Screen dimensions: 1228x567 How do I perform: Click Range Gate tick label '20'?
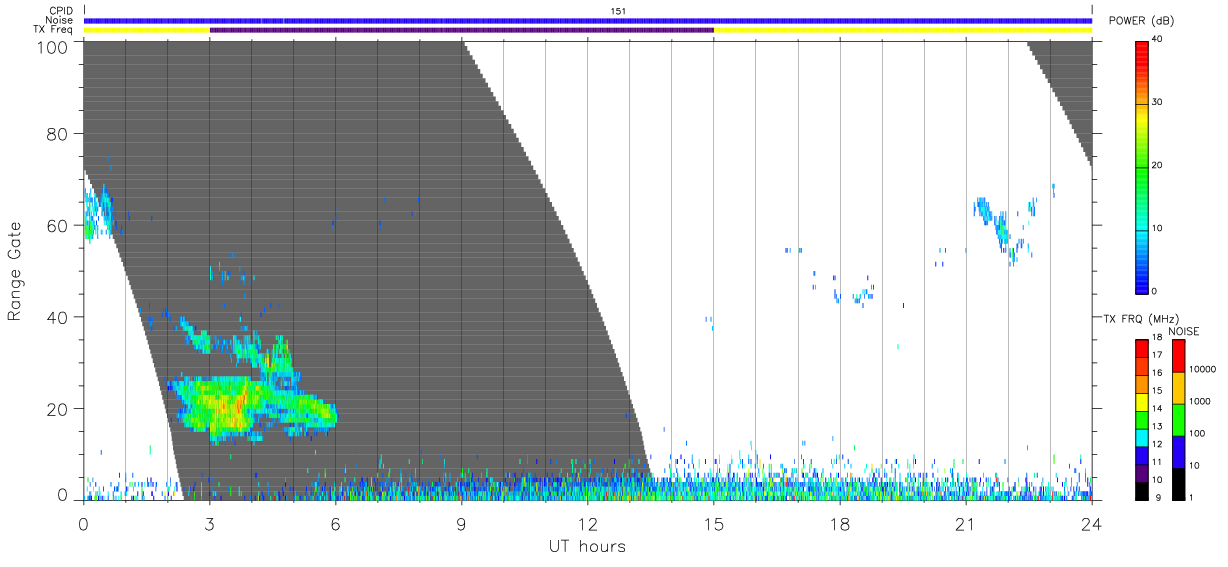coord(58,409)
